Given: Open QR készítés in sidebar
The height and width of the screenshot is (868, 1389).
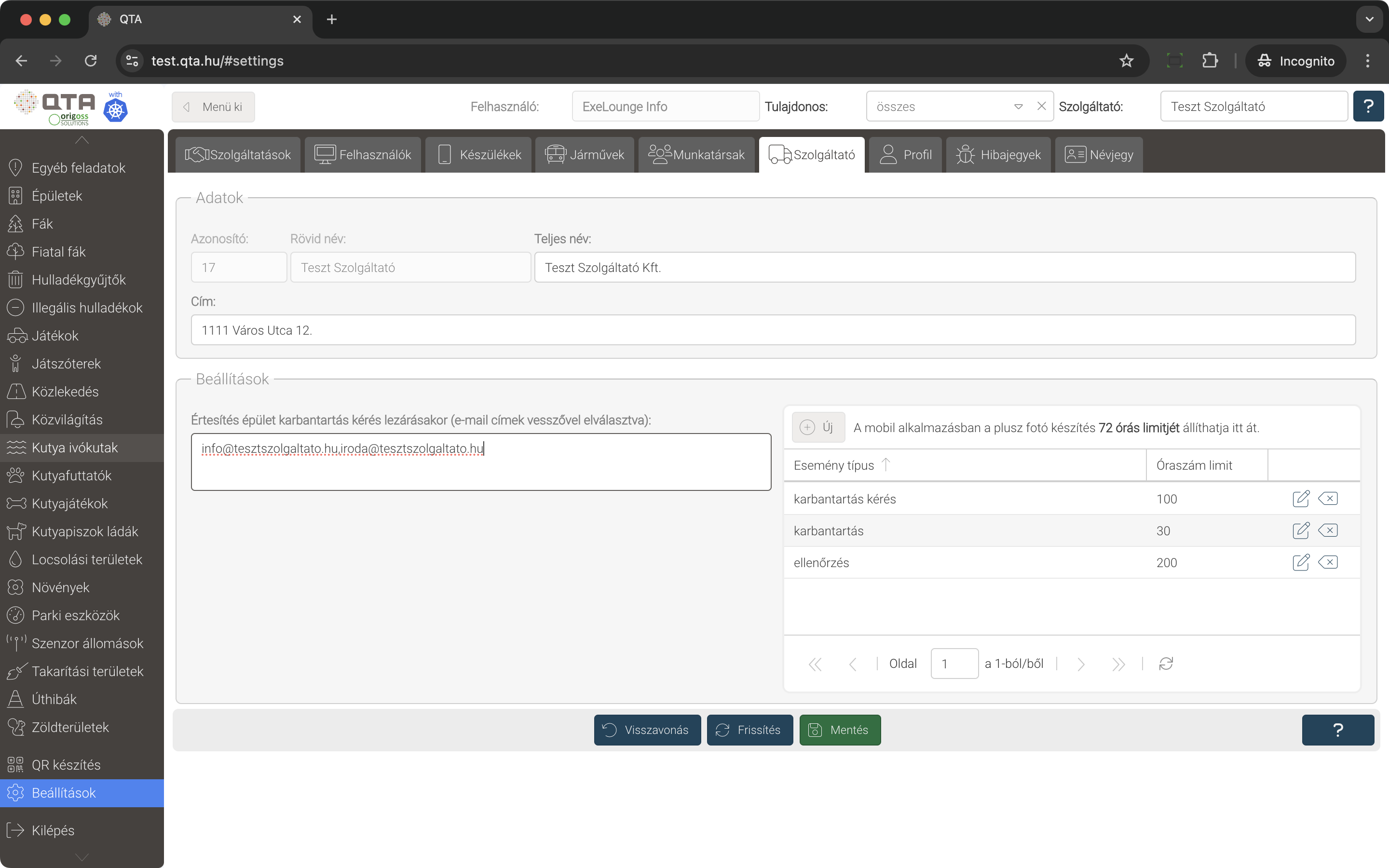Looking at the screenshot, I should [82, 765].
